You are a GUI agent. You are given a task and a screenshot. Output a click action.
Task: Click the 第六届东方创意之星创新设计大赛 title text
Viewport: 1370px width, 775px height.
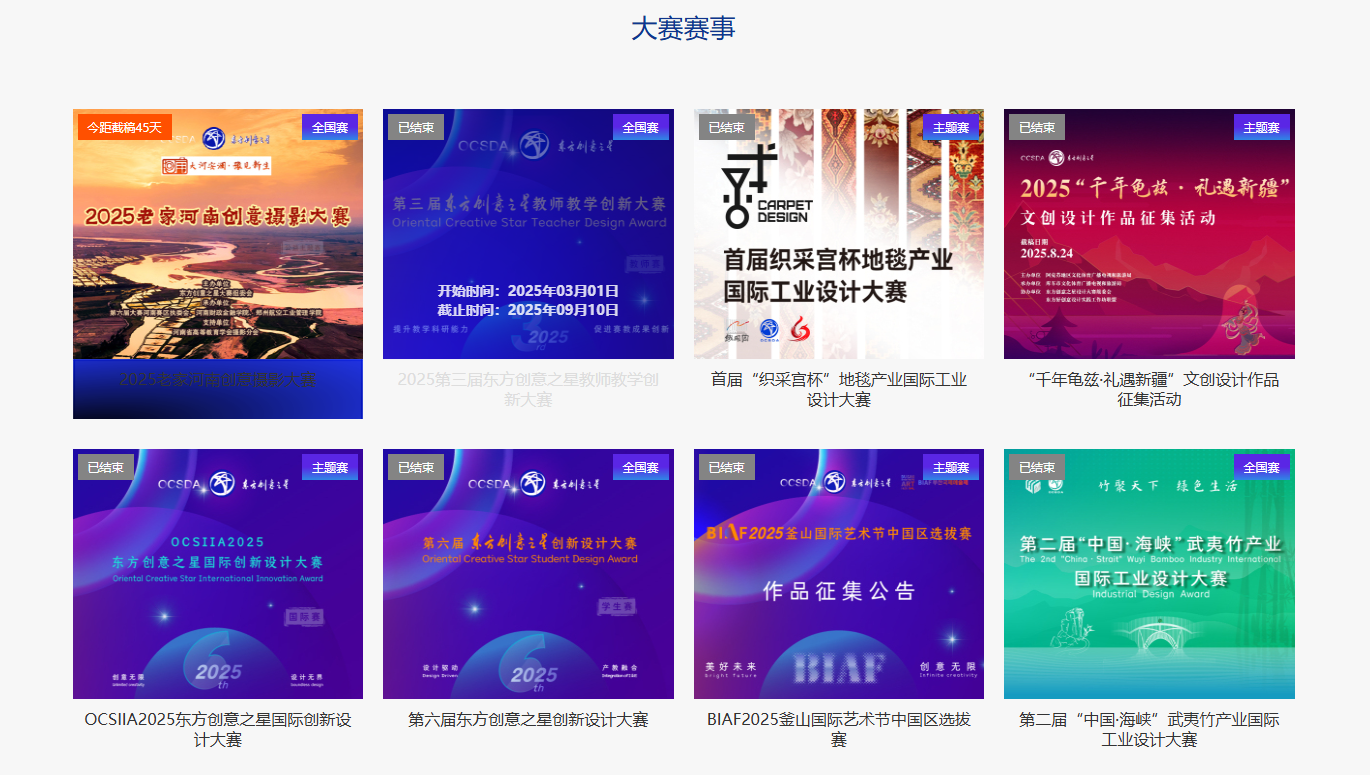point(528,720)
